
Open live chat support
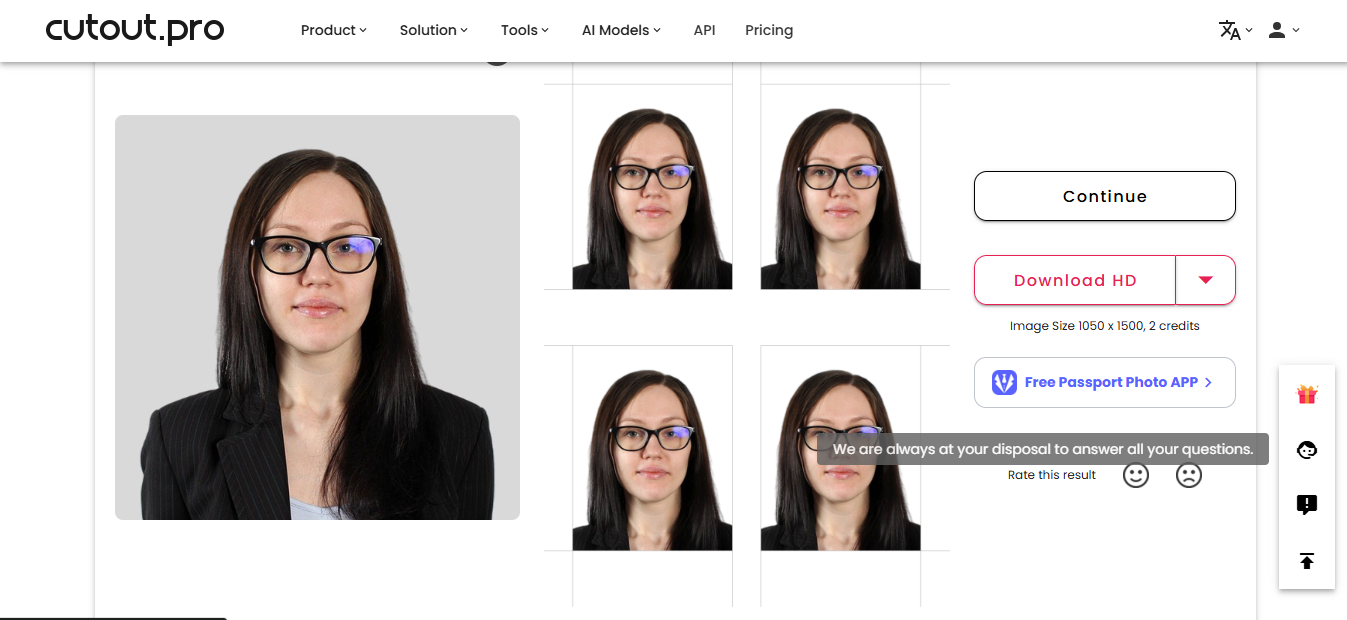click(x=1306, y=450)
